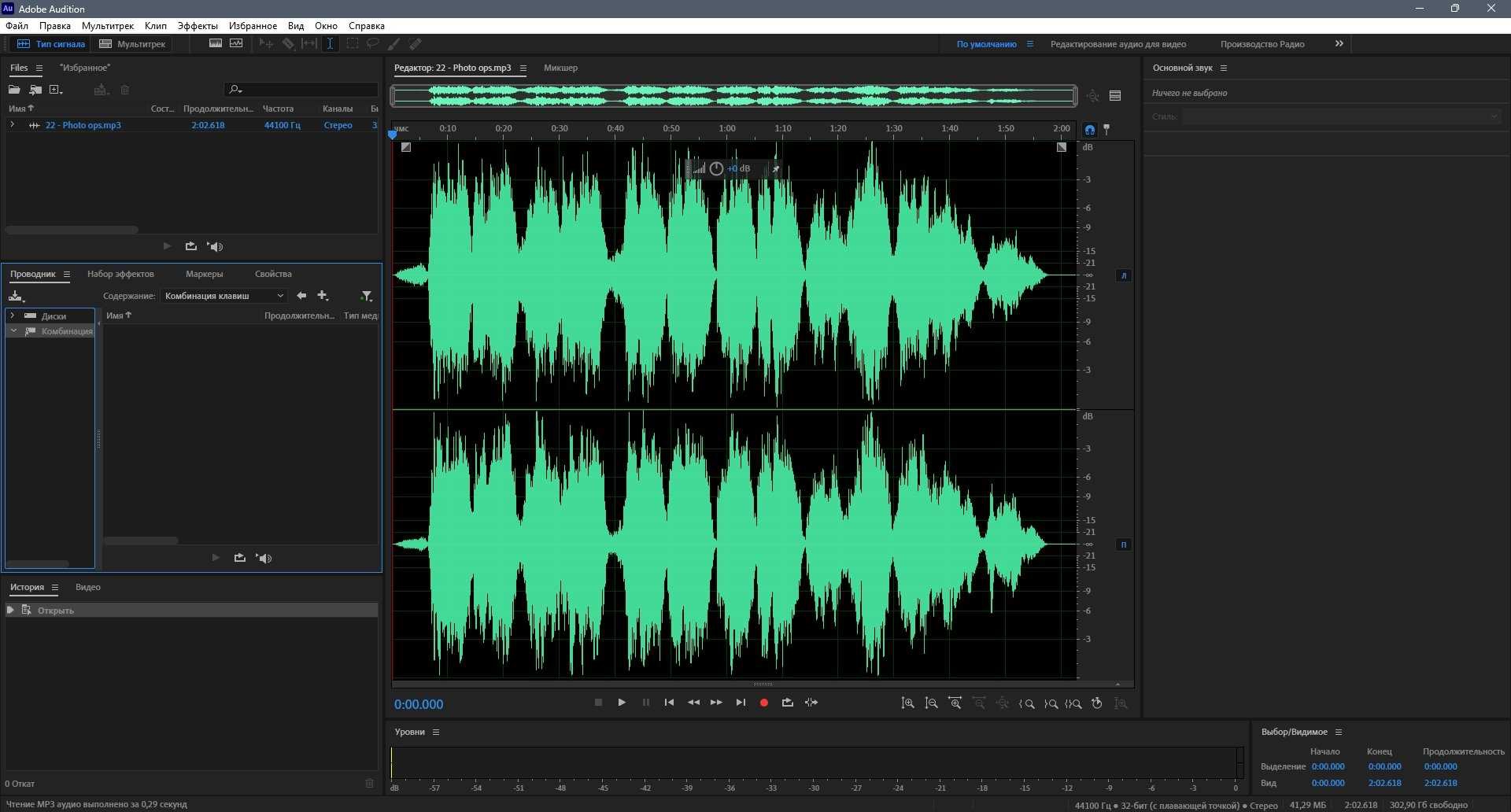Open the Мультитрек menu
1511x812 pixels.
tap(108, 26)
